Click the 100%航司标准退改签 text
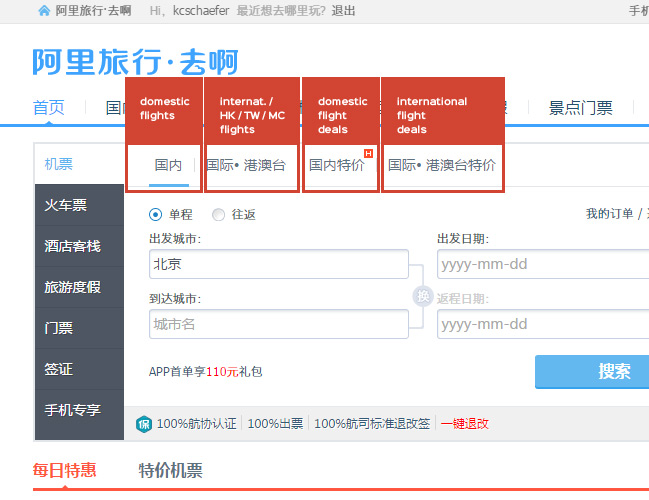This screenshot has width=649, height=500. click(x=372, y=424)
